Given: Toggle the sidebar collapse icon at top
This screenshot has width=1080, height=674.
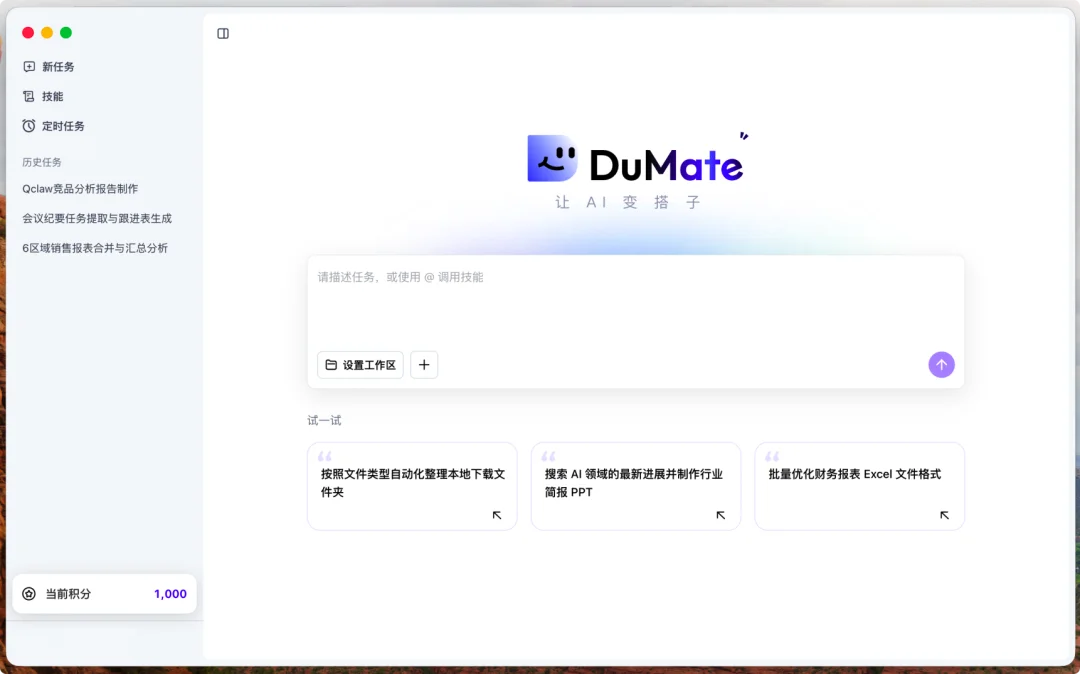Looking at the screenshot, I should pos(222,33).
